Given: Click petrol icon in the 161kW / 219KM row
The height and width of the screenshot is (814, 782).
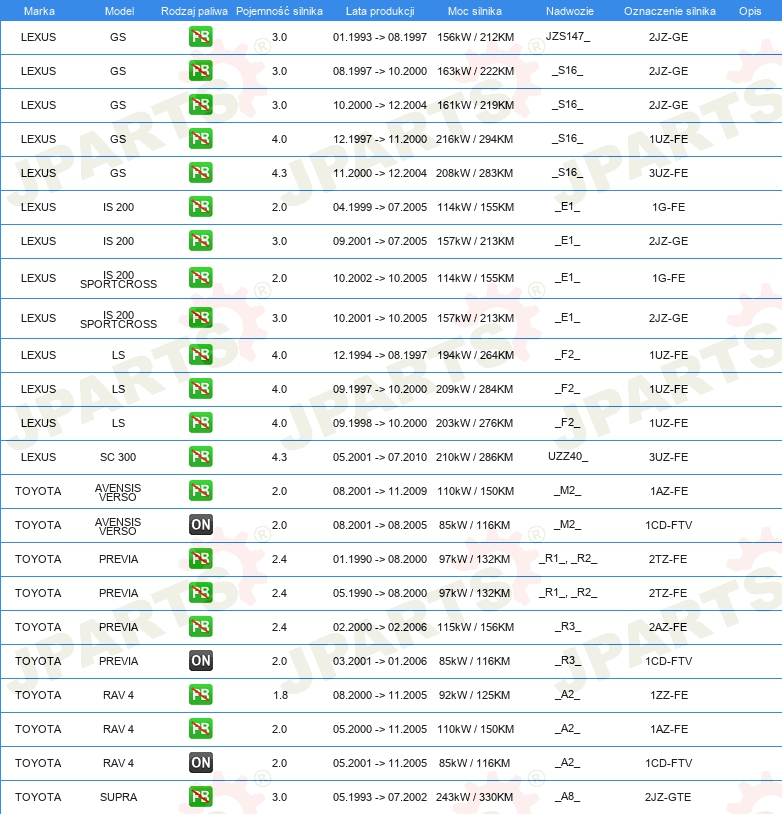Looking at the screenshot, I should [200, 105].
